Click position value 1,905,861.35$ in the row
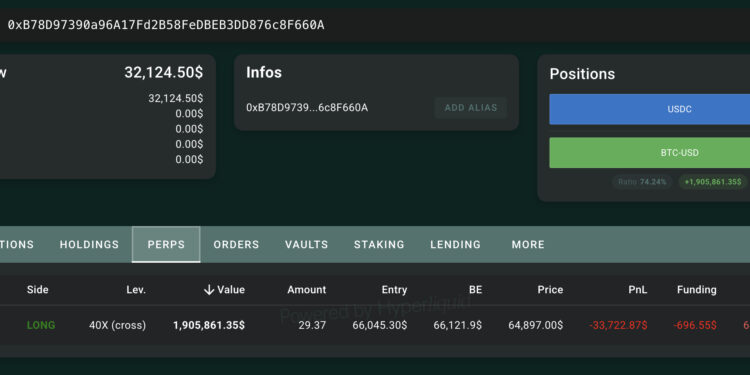The image size is (750, 375). point(209,325)
